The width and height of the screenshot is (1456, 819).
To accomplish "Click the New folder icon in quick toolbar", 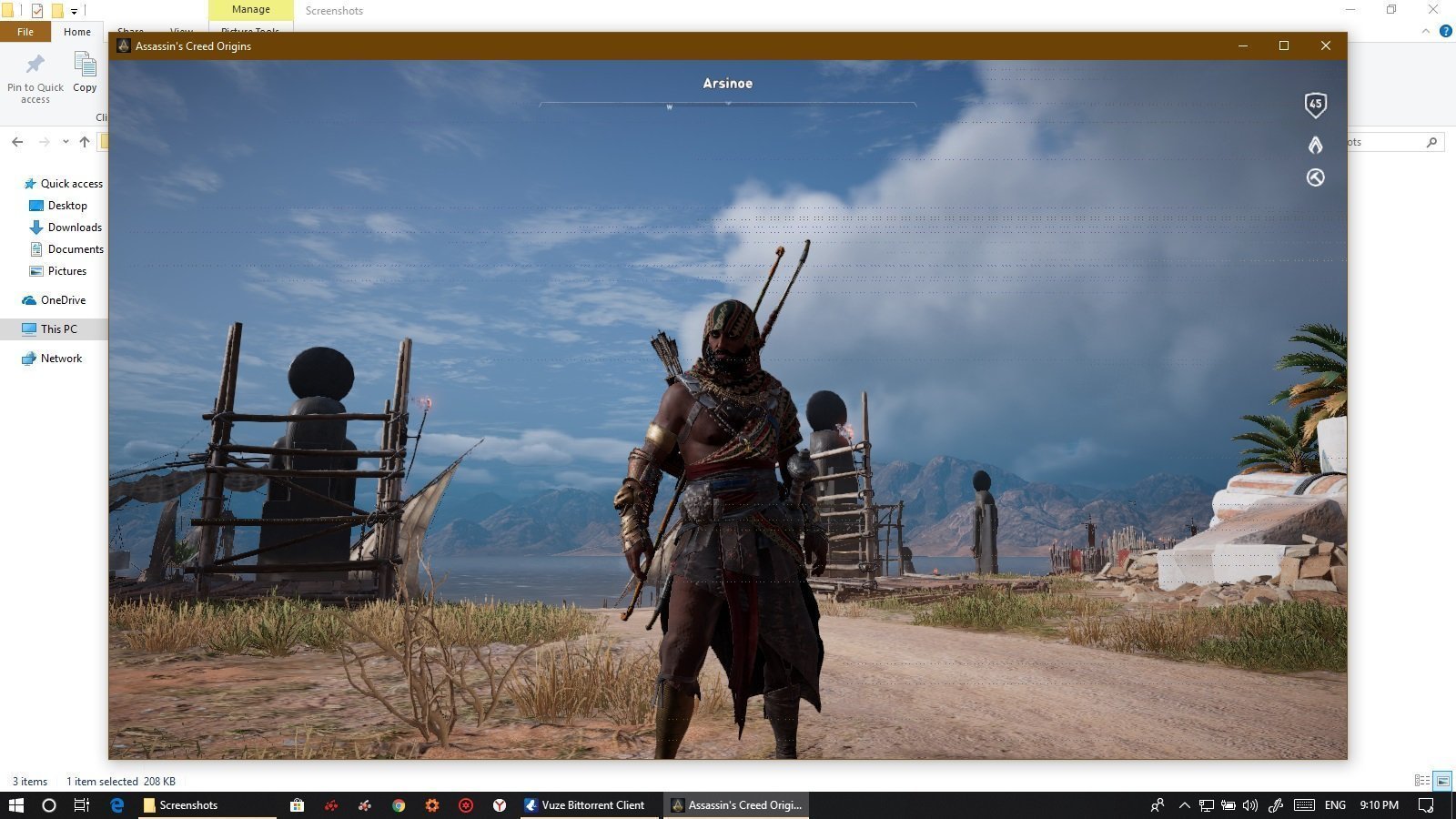I will [56, 11].
